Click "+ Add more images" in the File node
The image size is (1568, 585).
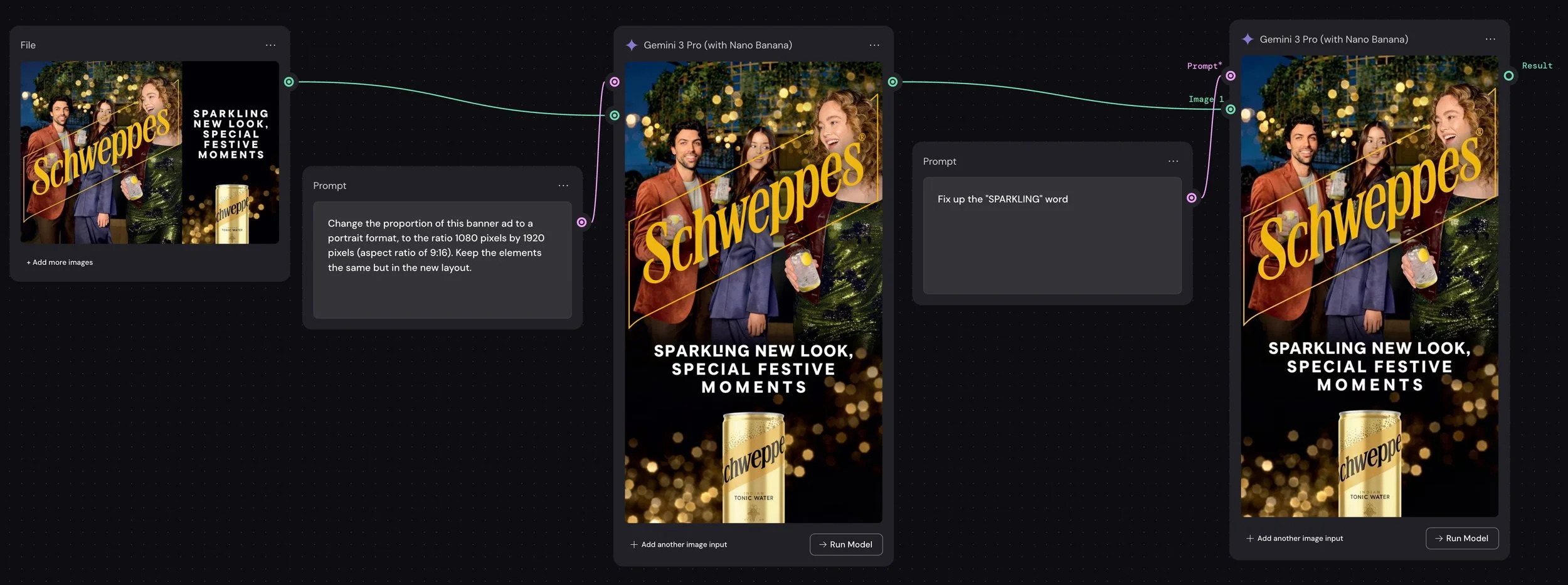(x=60, y=262)
